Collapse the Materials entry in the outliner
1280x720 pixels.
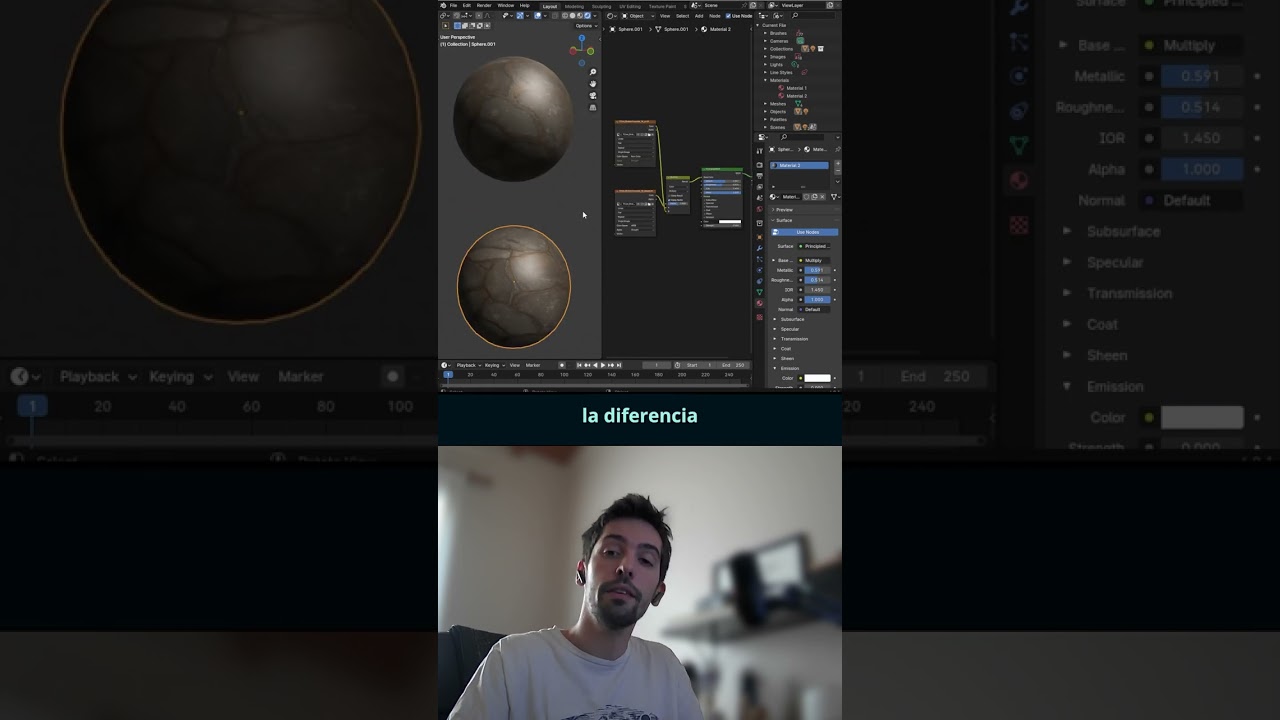coord(765,80)
